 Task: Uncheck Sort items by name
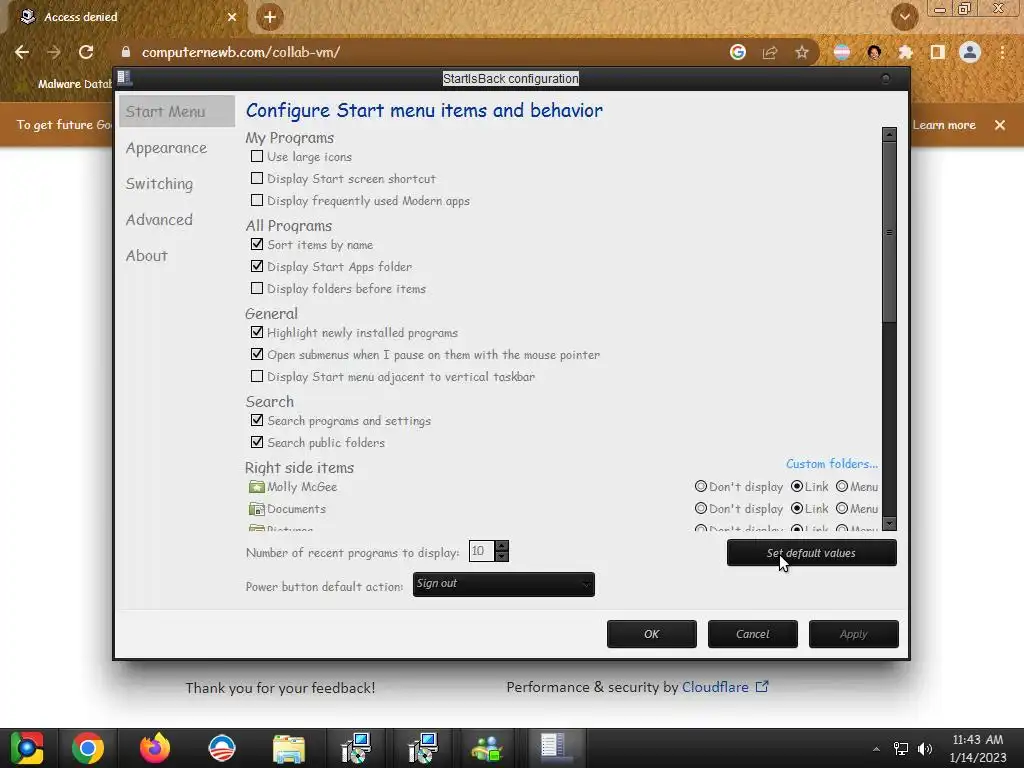pyautogui.click(x=257, y=244)
